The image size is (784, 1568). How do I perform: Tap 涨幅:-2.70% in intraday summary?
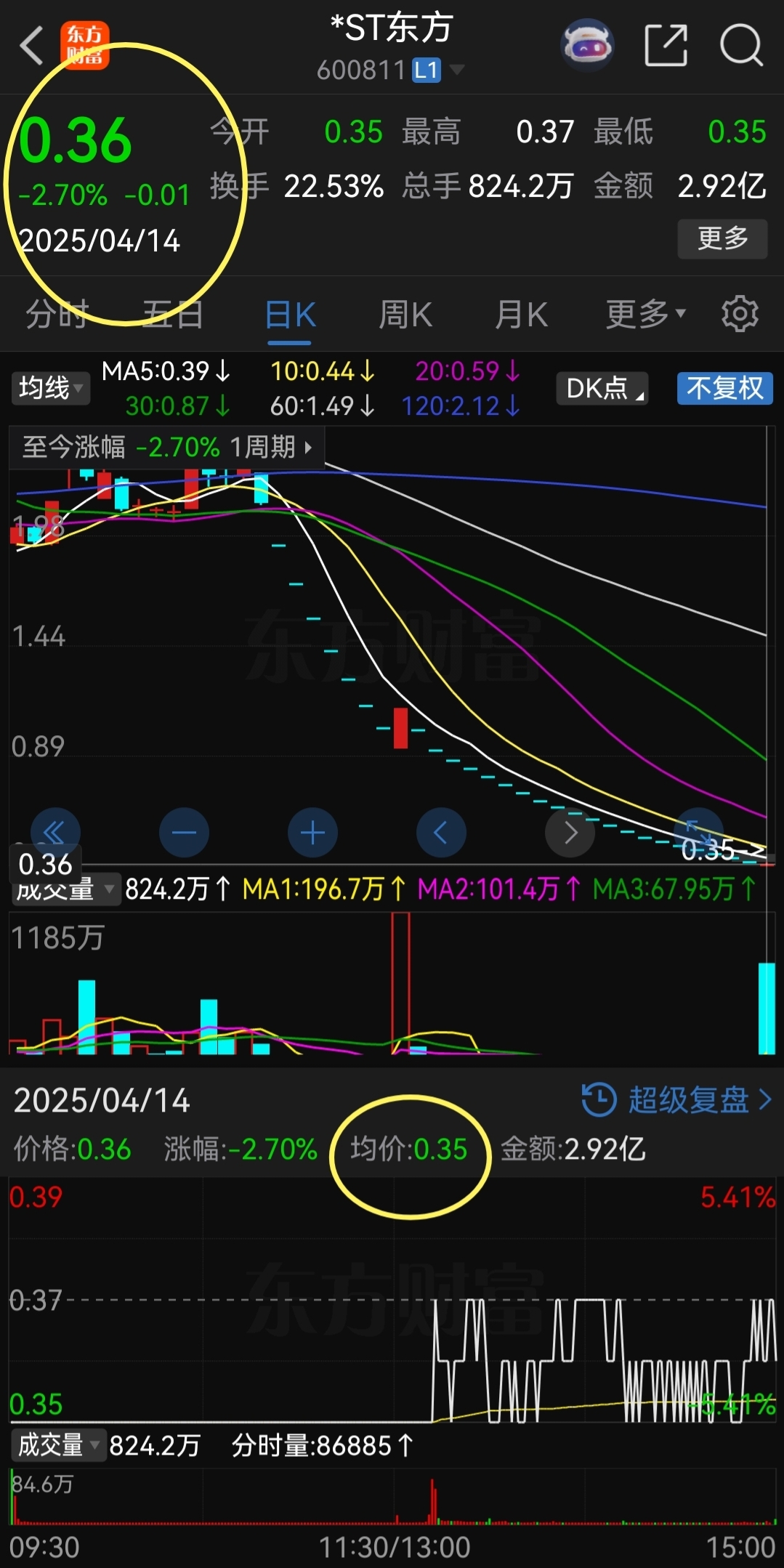click(241, 1149)
